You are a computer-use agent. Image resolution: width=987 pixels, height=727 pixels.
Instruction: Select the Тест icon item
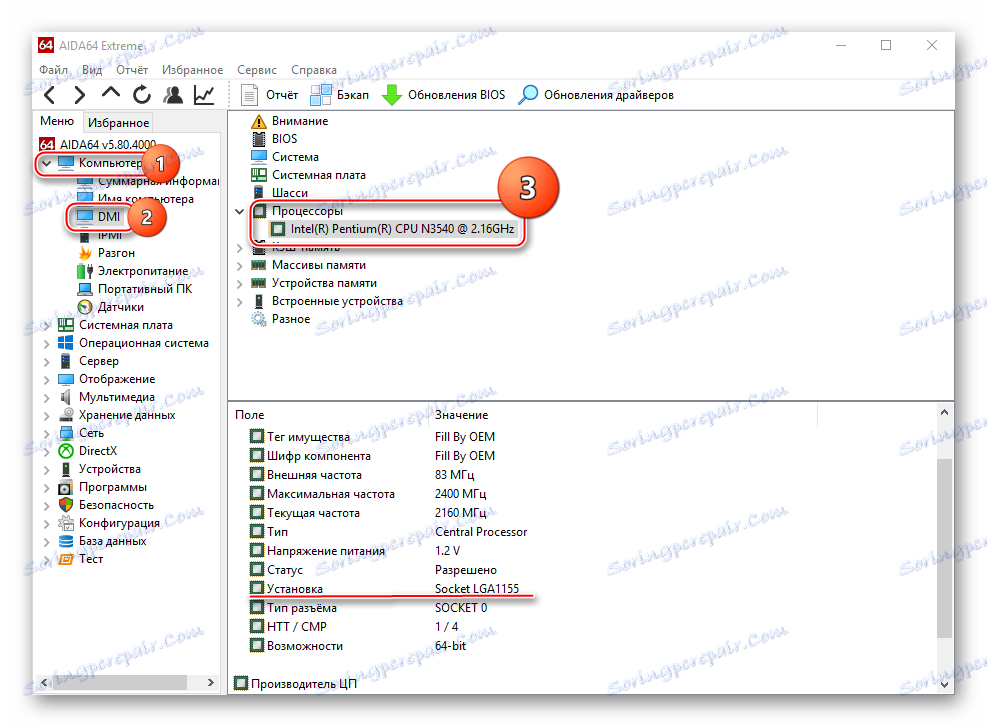pos(81,559)
